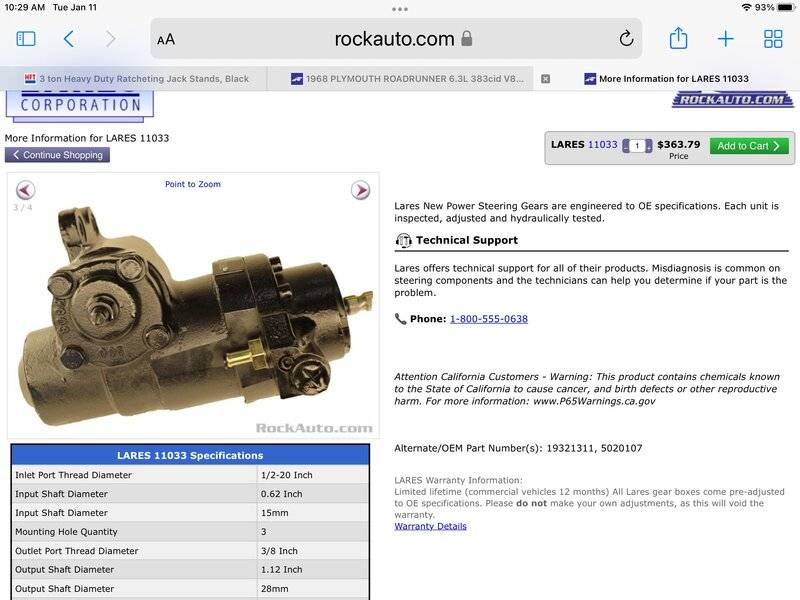
Task: Open the Warranty Details link
Action: [x=430, y=526]
